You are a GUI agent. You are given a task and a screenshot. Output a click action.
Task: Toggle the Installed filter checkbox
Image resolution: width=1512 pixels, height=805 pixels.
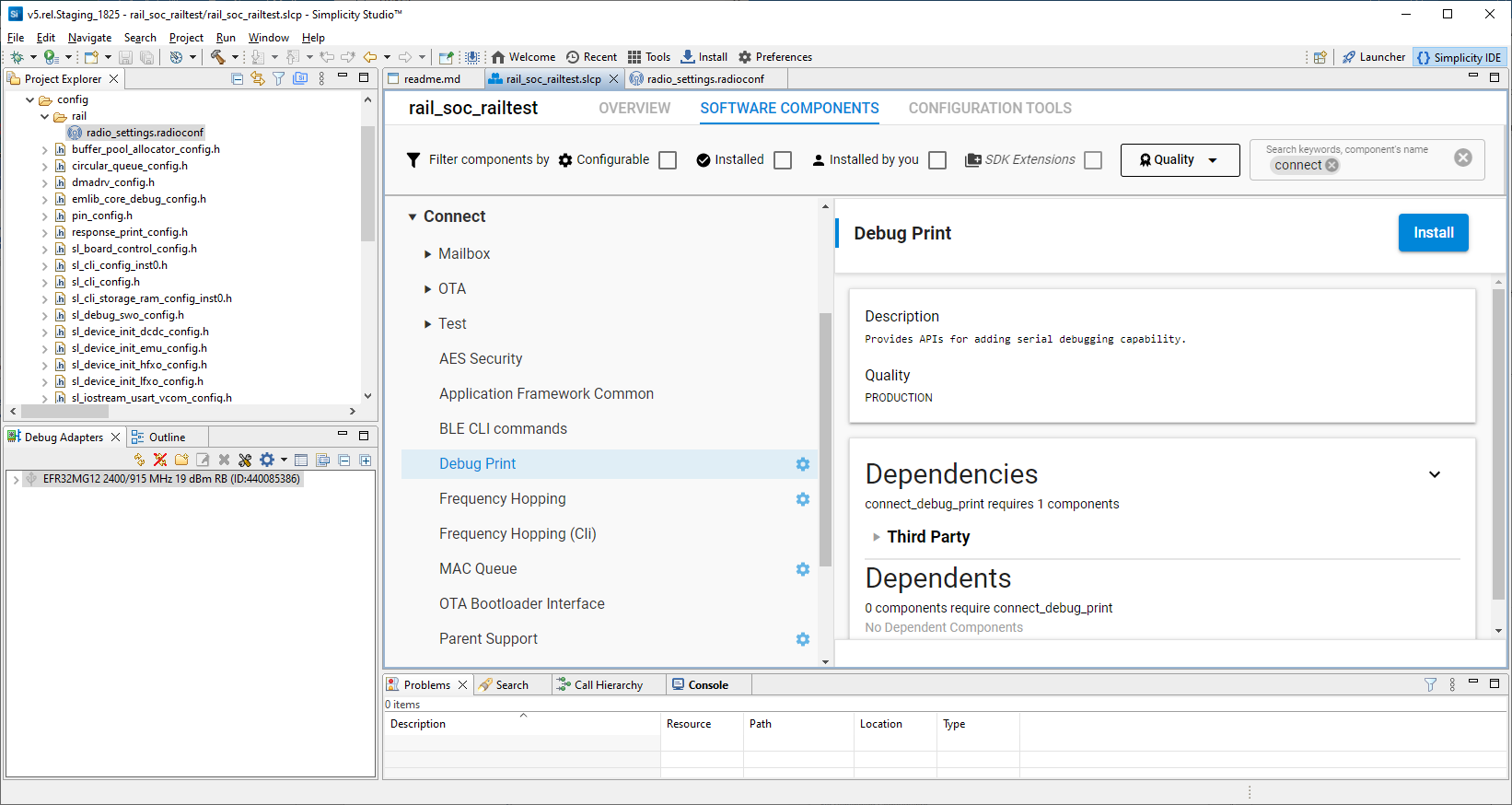(783, 160)
